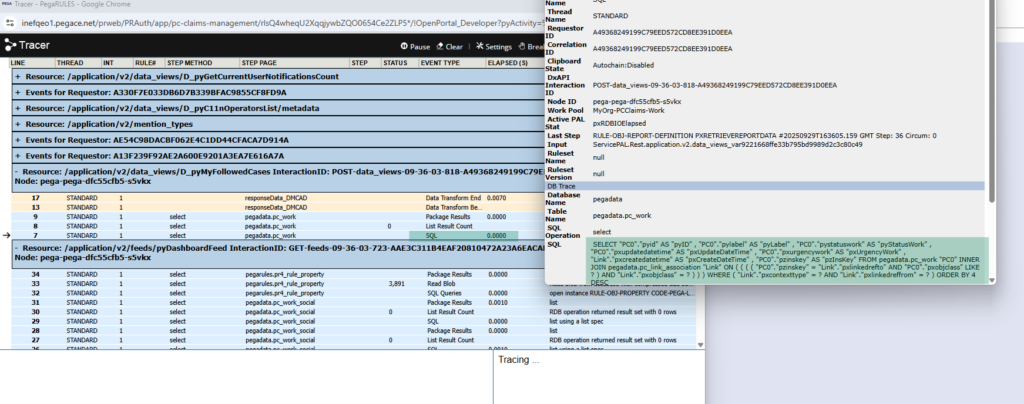This screenshot has width=1024, height=404.
Task: Click Active PAL Stat value pxRDBIOElapsed
Action: click(618, 123)
